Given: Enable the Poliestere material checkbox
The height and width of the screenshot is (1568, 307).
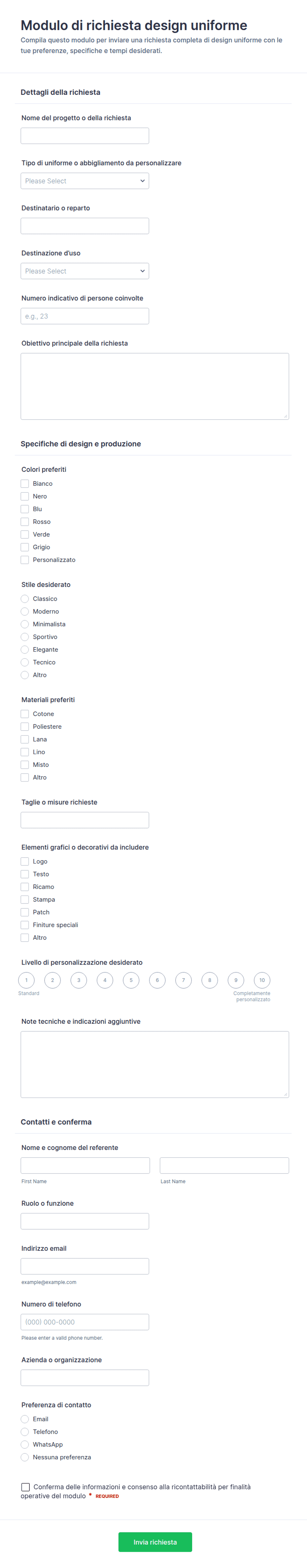Looking at the screenshot, I should (25, 727).
